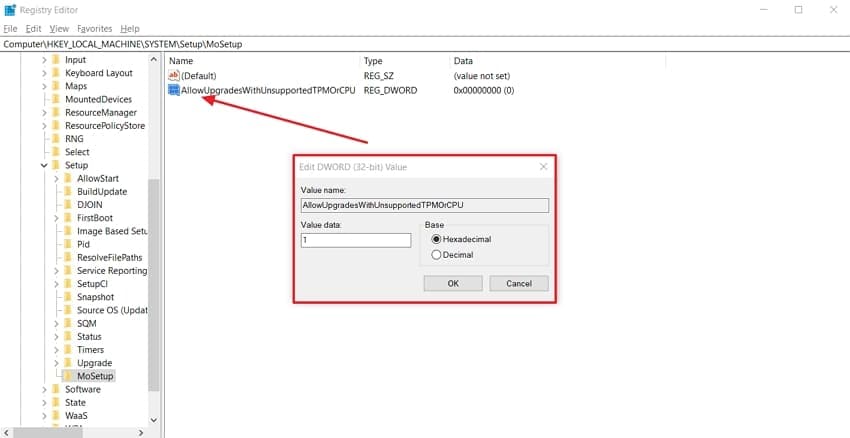This screenshot has width=850, height=438.
Task: Click the (value not set) data cell
Action: (x=481, y=76)
